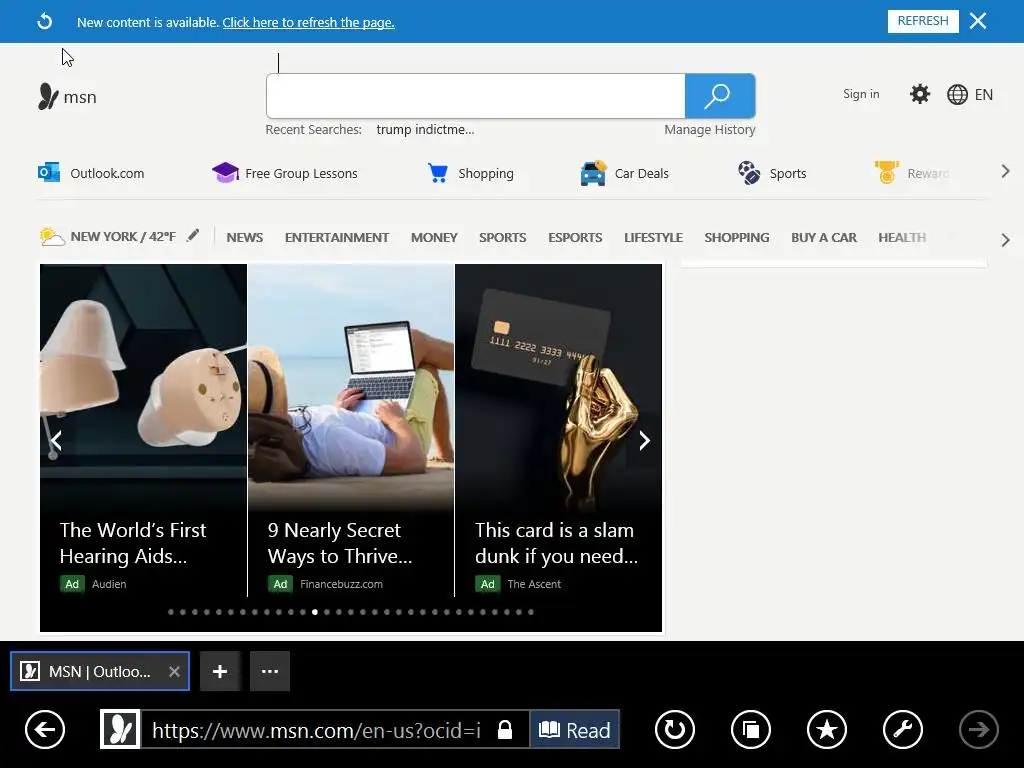1024x768 pixels.
Task: Switch to Read view
Action: (575, 729)
